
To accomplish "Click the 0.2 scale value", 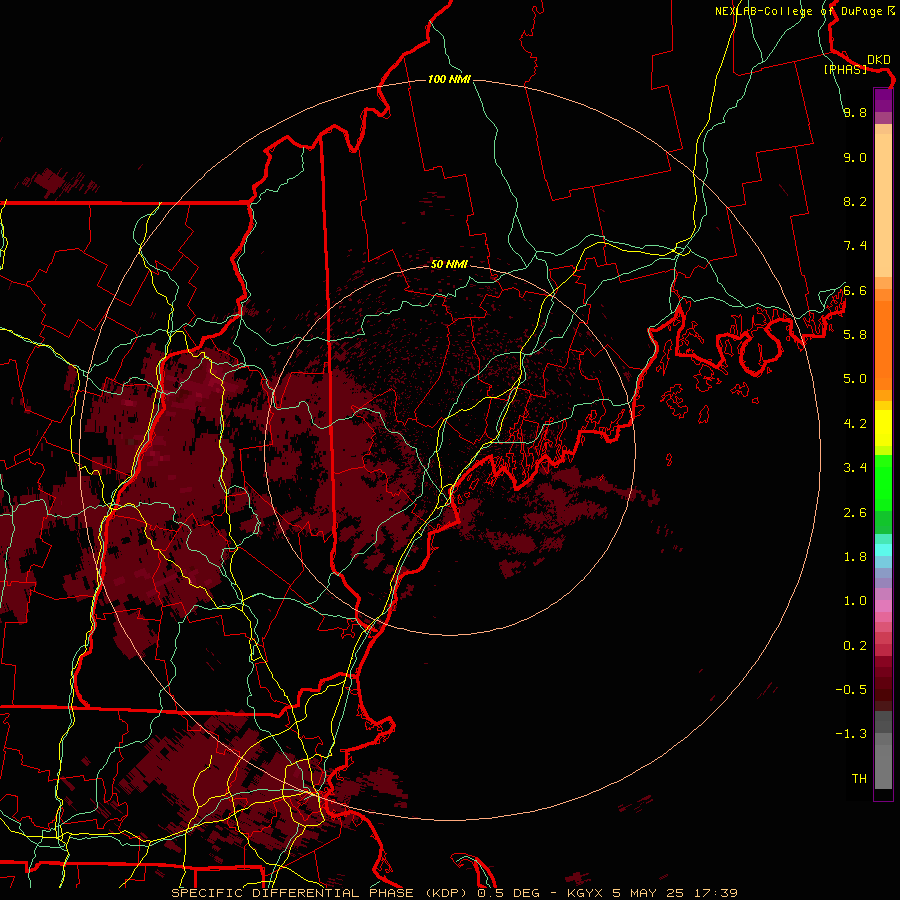I will 855,645.
